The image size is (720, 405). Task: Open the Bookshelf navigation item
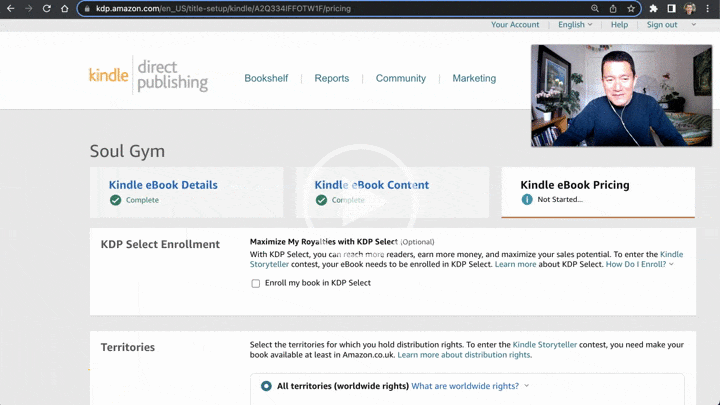click(266, 79)
